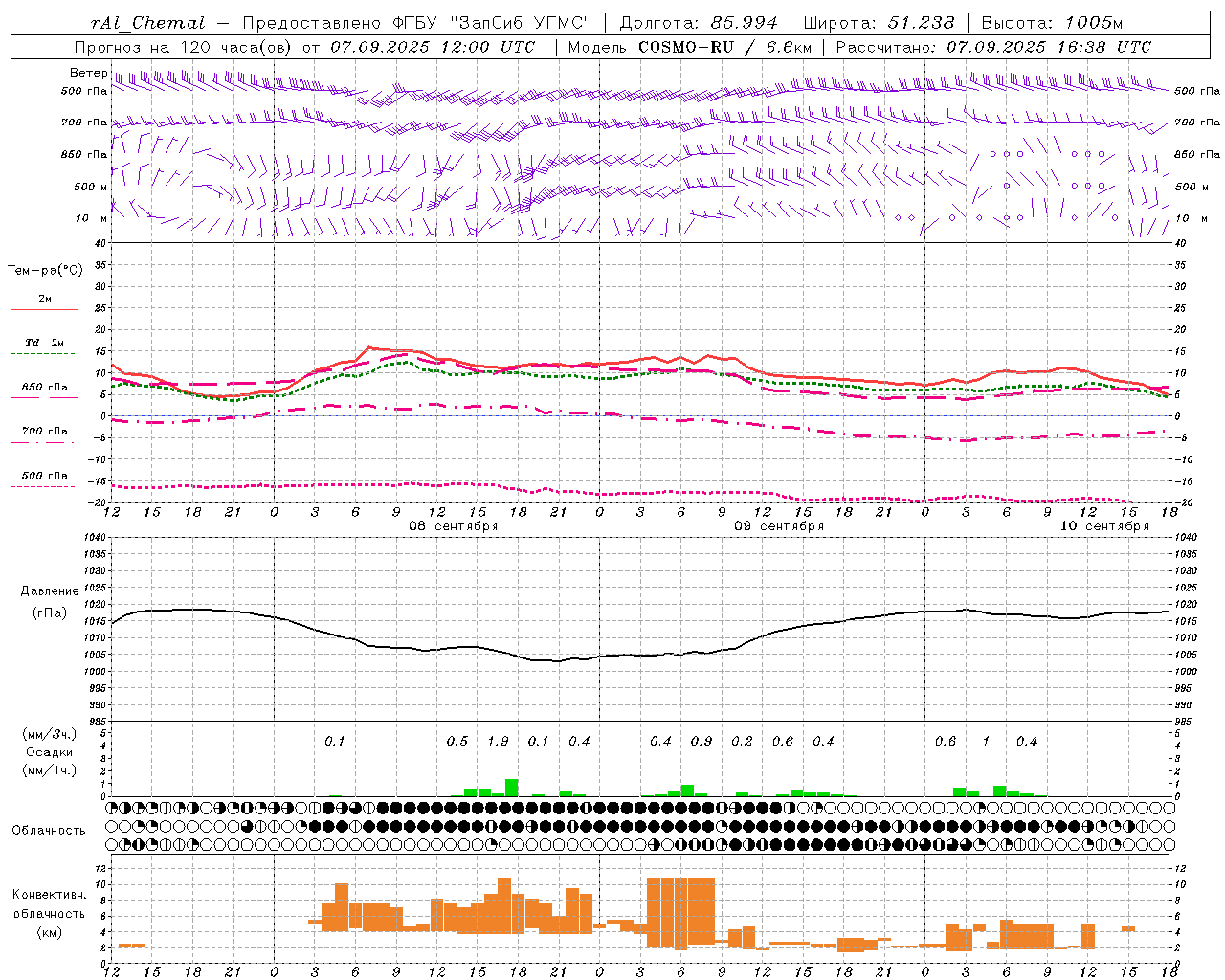Screen dimensions: 1225x980
Task: Click the Td 2м dew point legend entry
Action: [45, 343]
